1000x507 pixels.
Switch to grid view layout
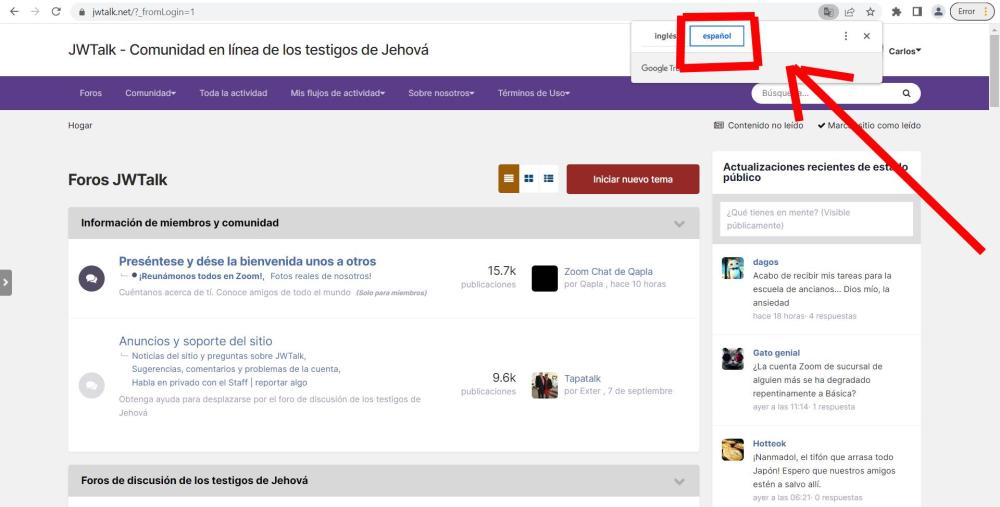point(529,179)
